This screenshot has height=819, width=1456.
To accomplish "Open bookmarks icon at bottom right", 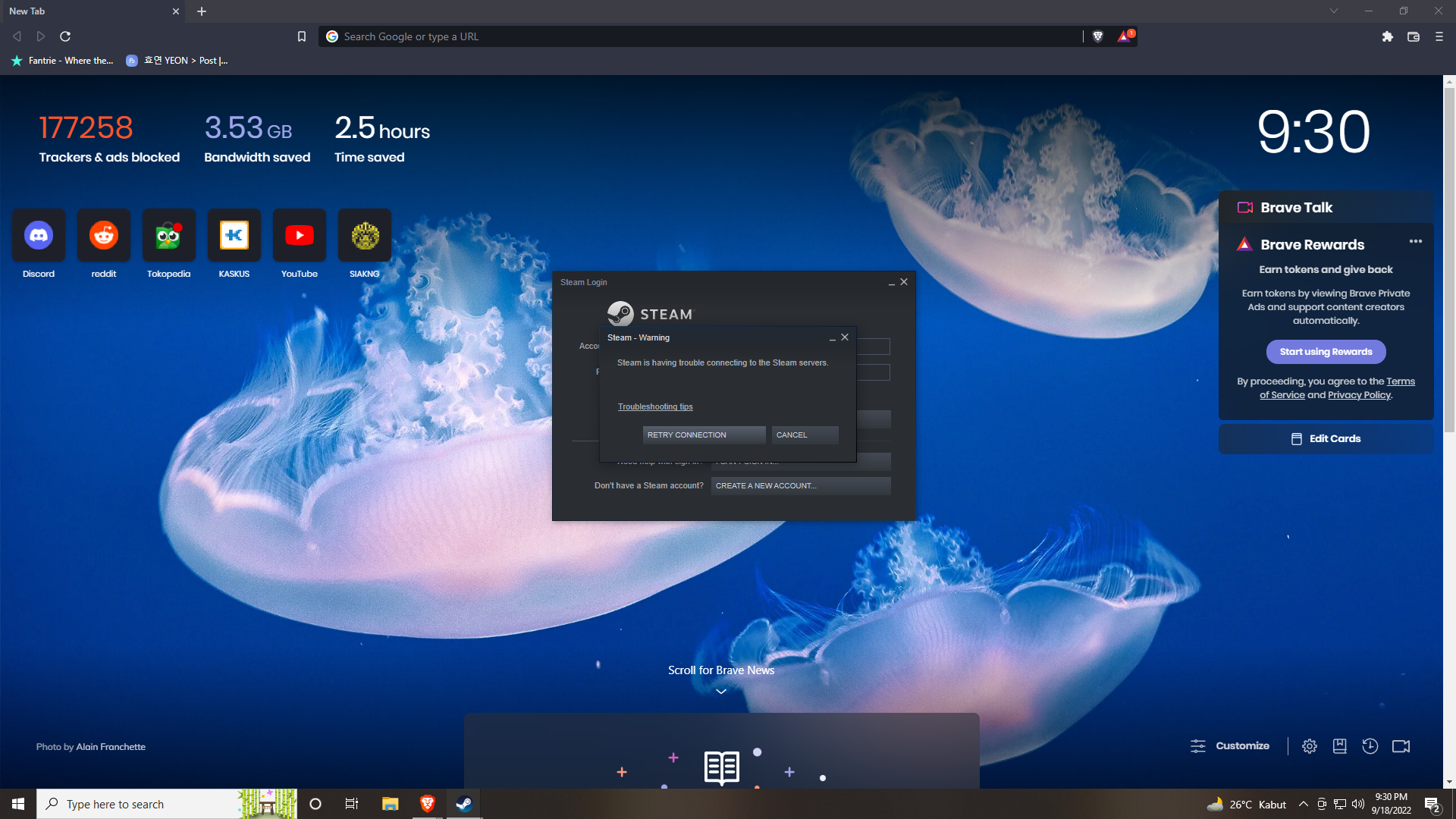I will click(1340, 746).
